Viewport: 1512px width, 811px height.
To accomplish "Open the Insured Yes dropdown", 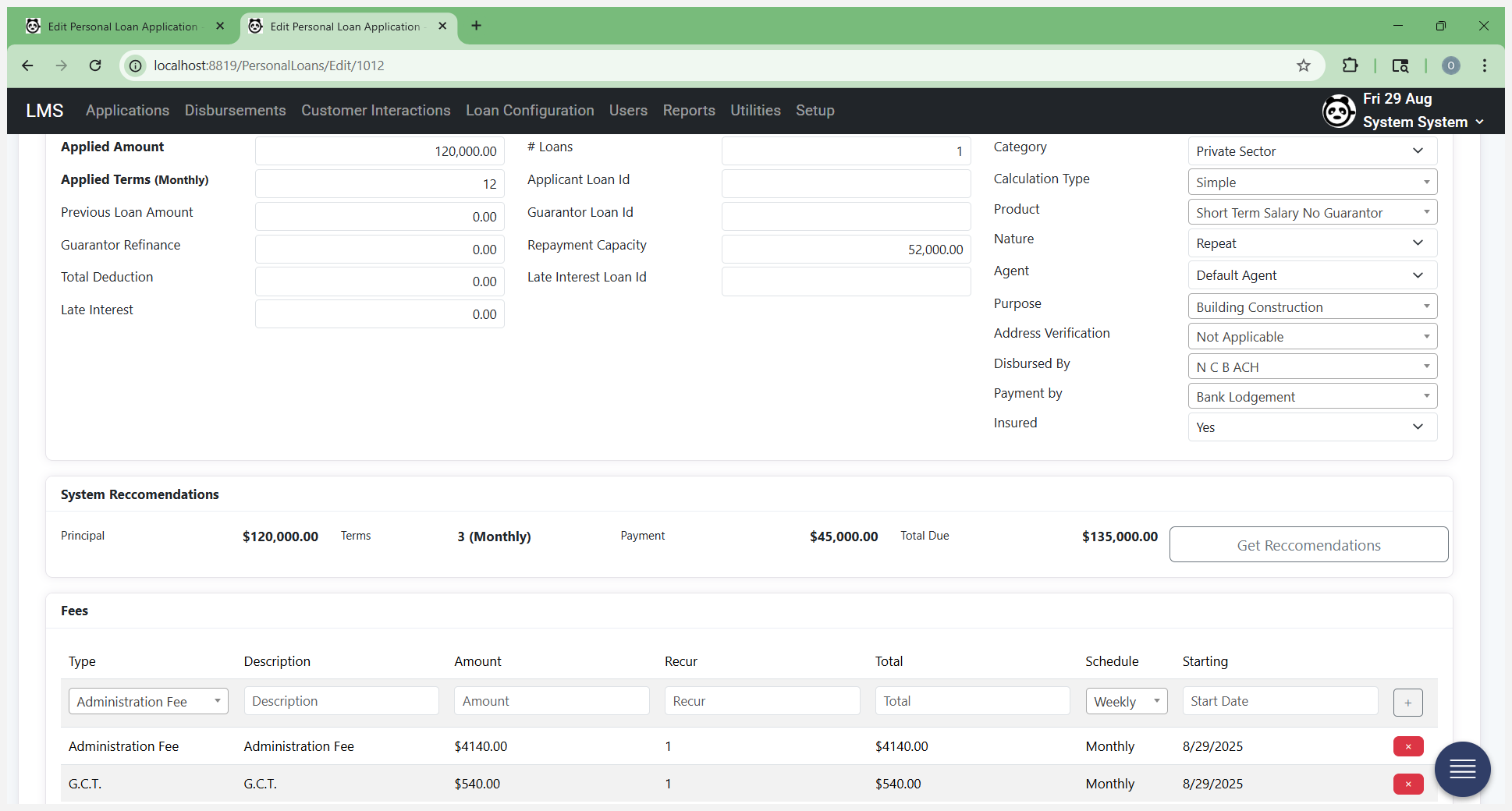I will [1312, 427].
